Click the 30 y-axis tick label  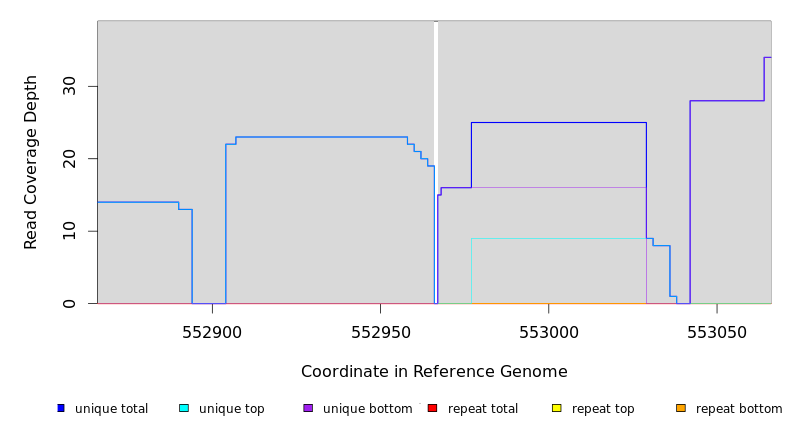coord(69,87)
